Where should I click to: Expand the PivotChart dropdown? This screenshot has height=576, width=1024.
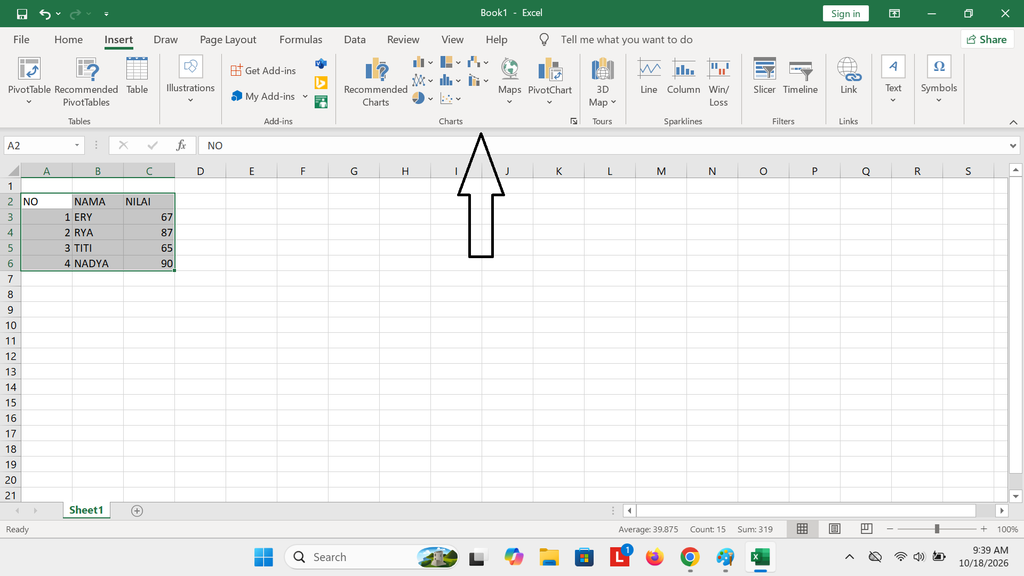pyautogui.click(x=549, y=102)
